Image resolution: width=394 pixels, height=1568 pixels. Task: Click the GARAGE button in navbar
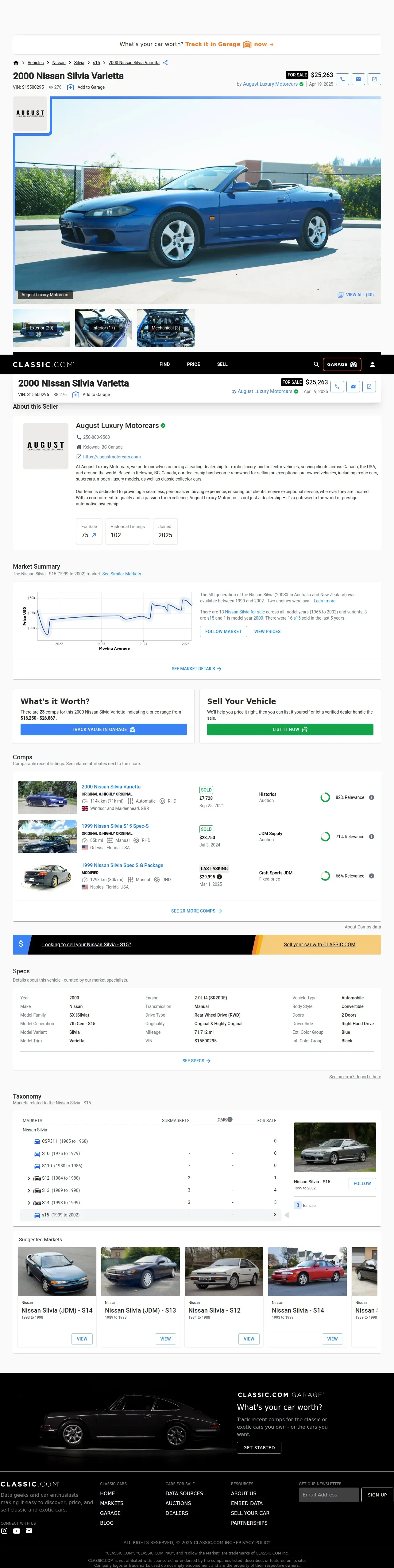tap(342, 364)
